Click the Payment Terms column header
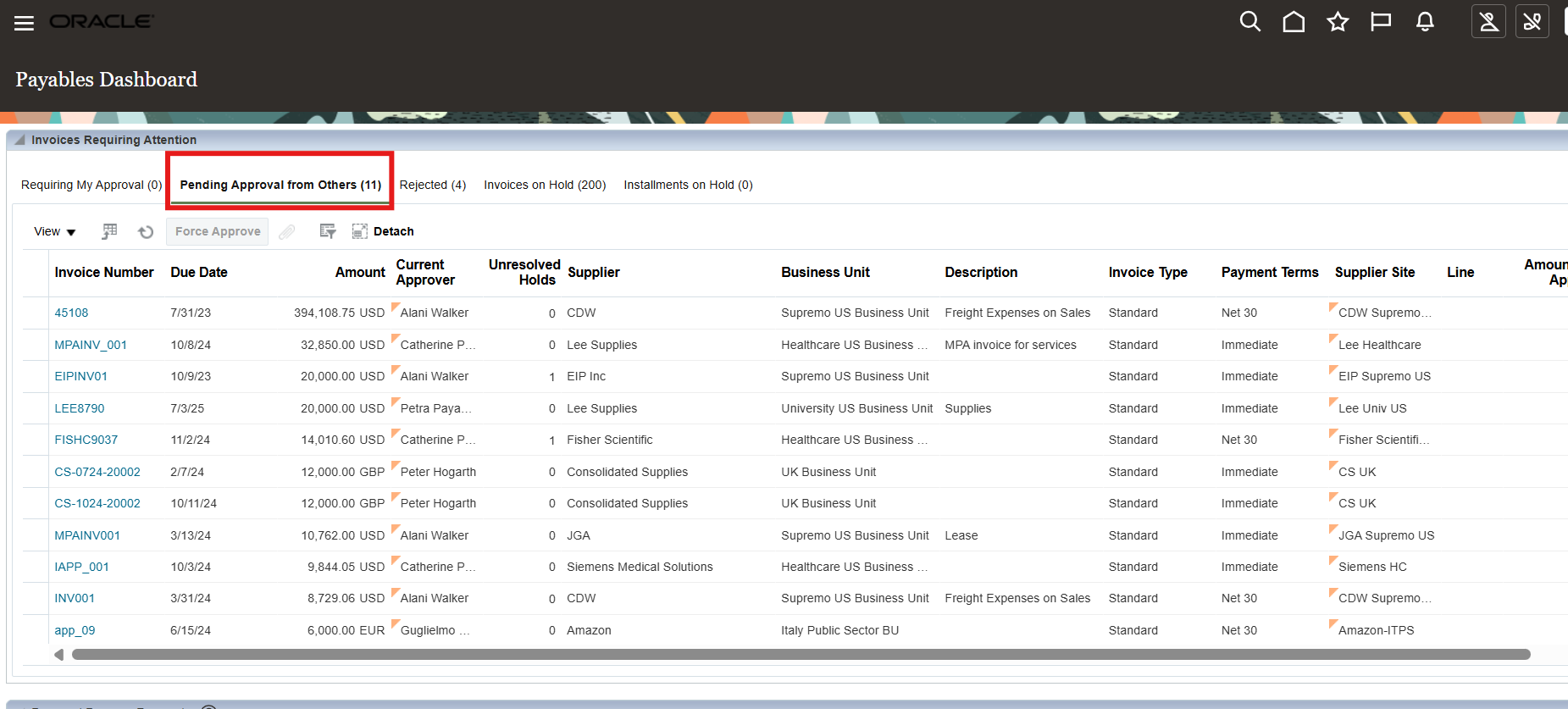Viewport: 1568px width, 709px height. pyautogui.click(x=1270, y=272)
